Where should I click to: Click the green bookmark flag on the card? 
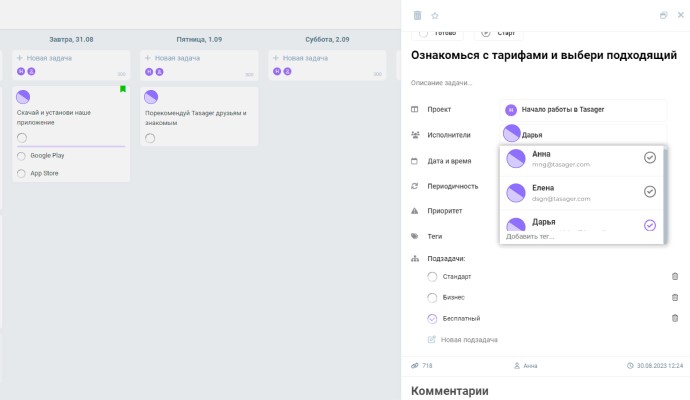coord(123,90)
